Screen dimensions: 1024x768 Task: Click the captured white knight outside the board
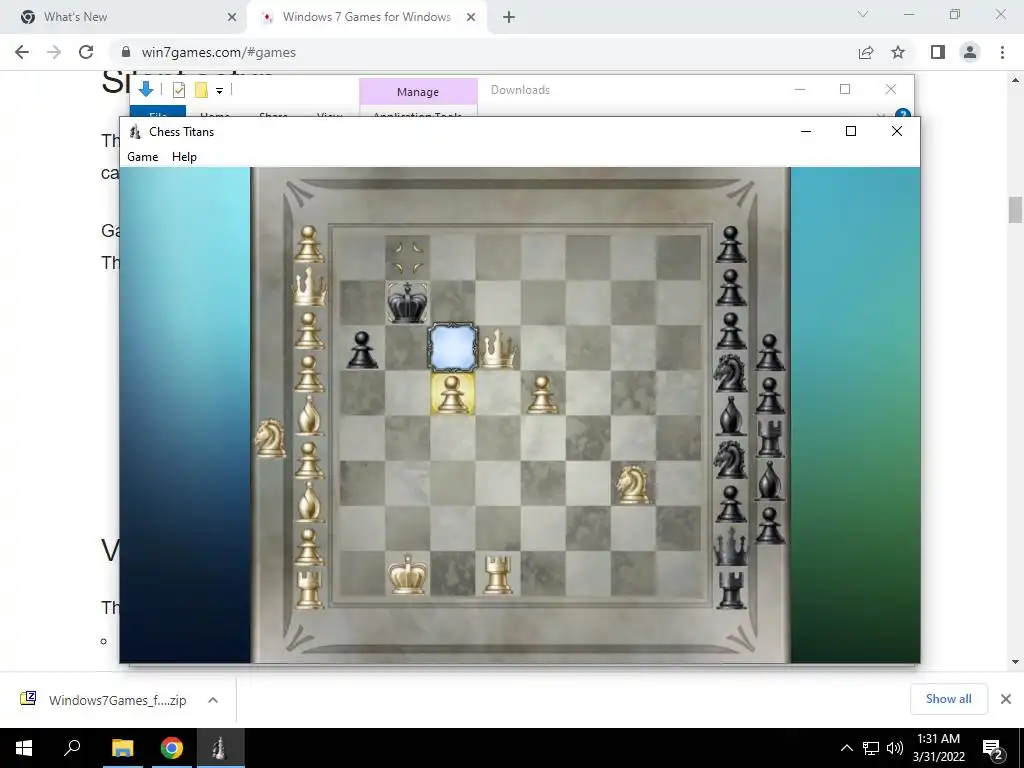(x=270, y=438)
